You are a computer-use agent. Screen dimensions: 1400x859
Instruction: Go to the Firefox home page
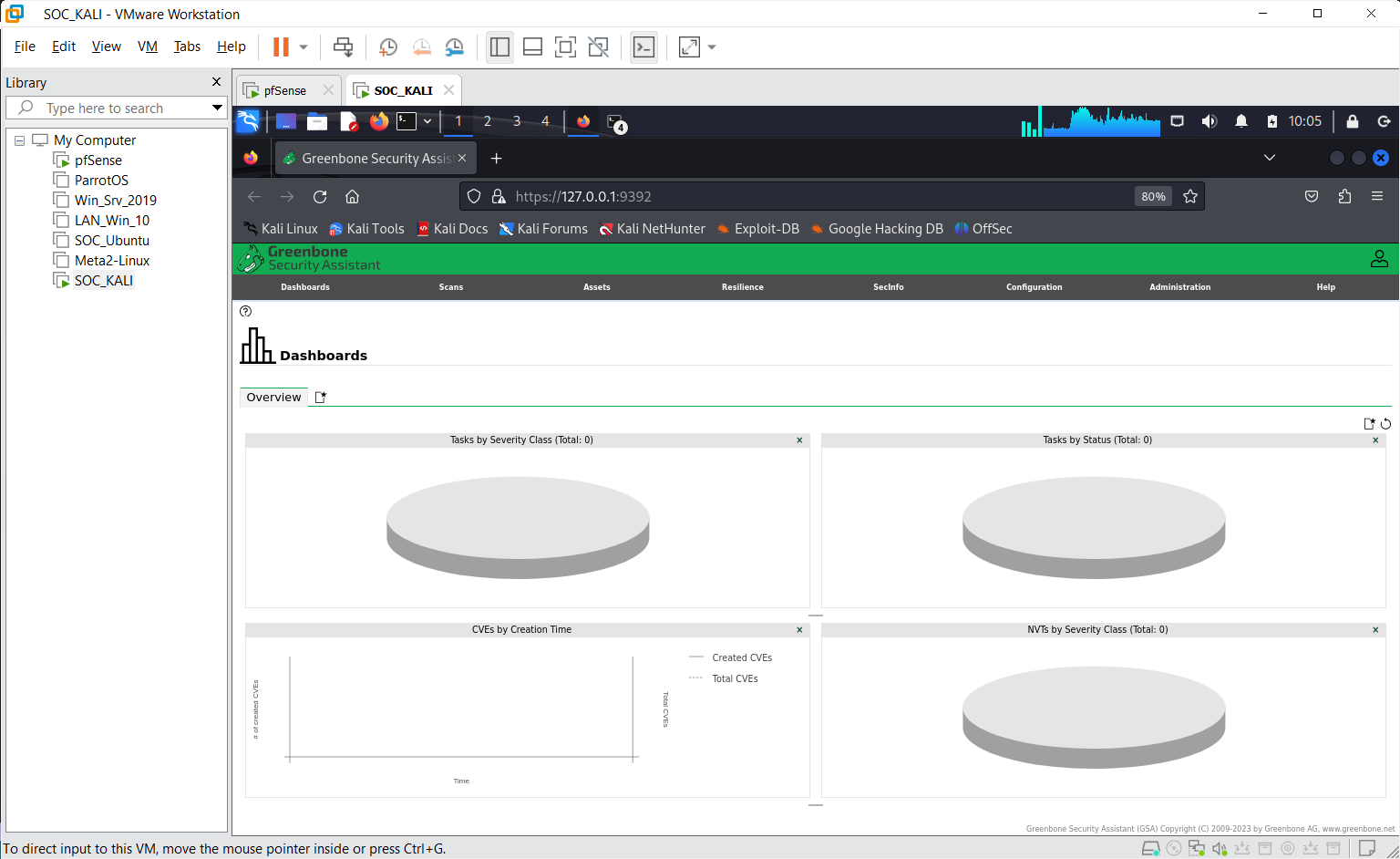(353, 197)
